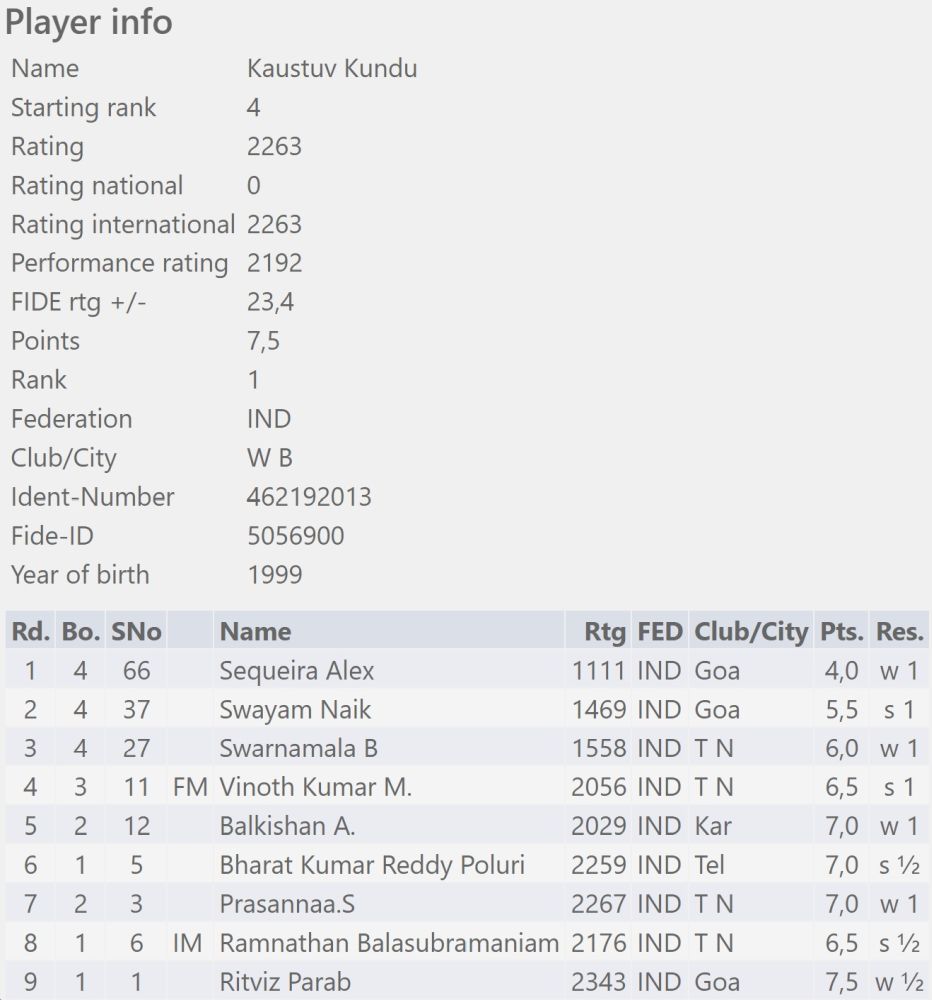Select opponent Vinoth Kumar M.
This screenshot has height=1000, width=932.
tap(315, 788)
